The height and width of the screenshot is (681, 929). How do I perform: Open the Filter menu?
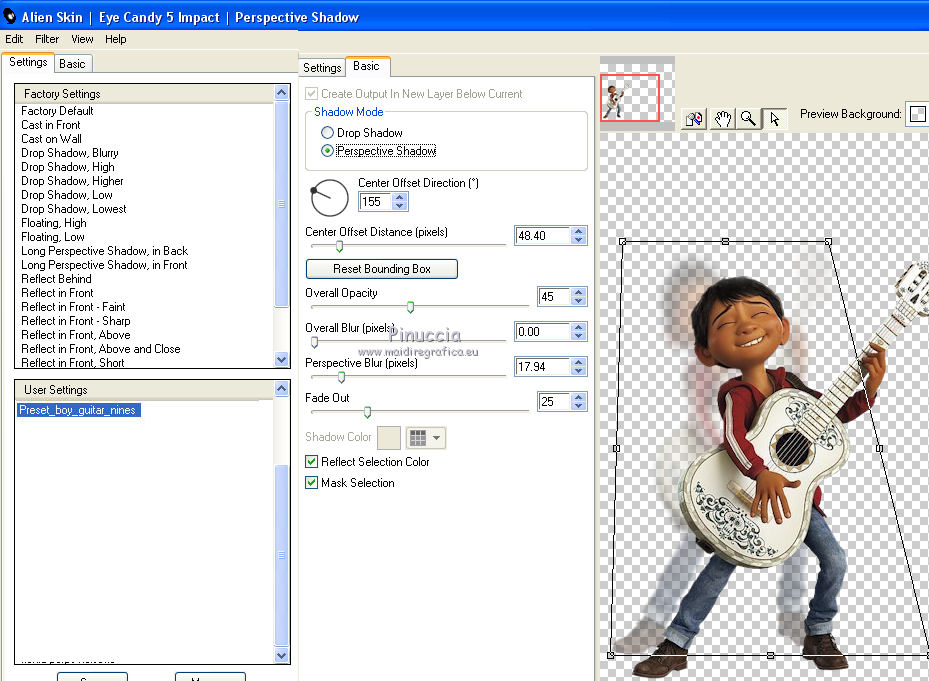tap(47, 39)
